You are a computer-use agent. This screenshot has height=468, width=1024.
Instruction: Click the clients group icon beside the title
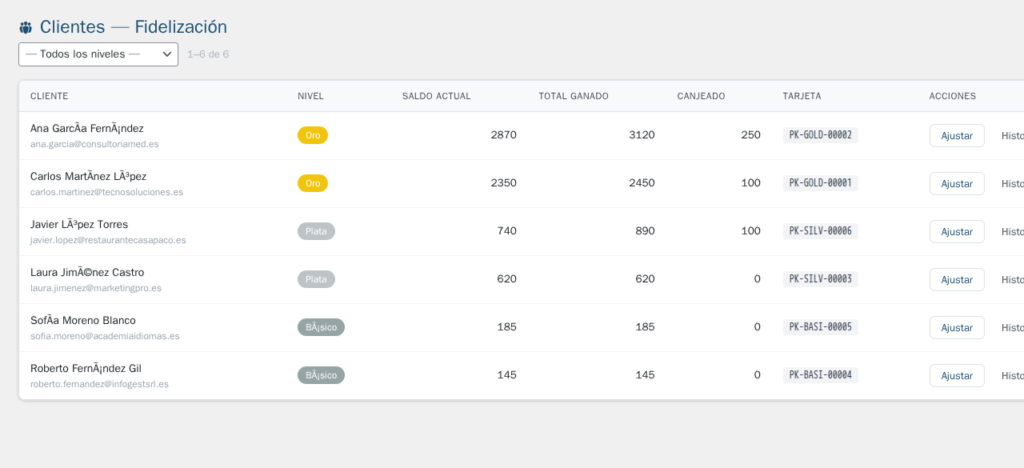click(25, 27)
